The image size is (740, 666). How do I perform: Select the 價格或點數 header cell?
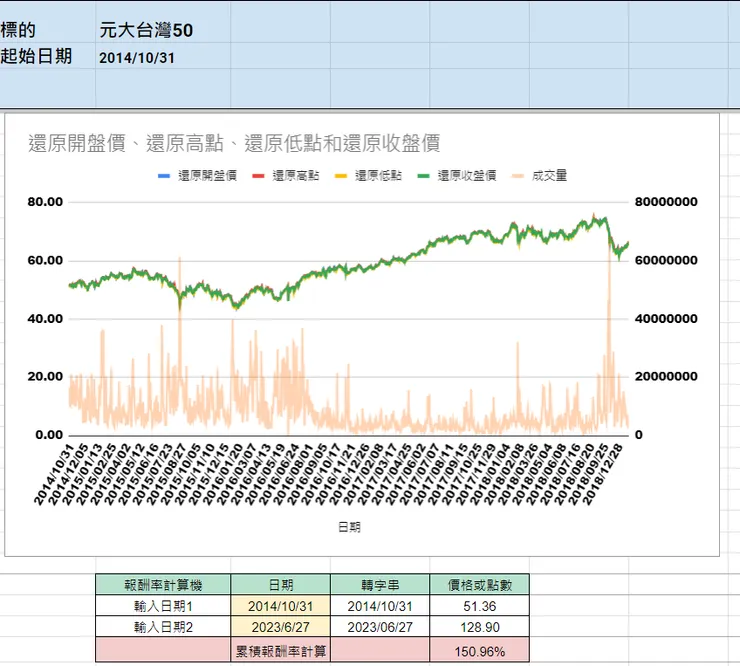click(479, 585)
